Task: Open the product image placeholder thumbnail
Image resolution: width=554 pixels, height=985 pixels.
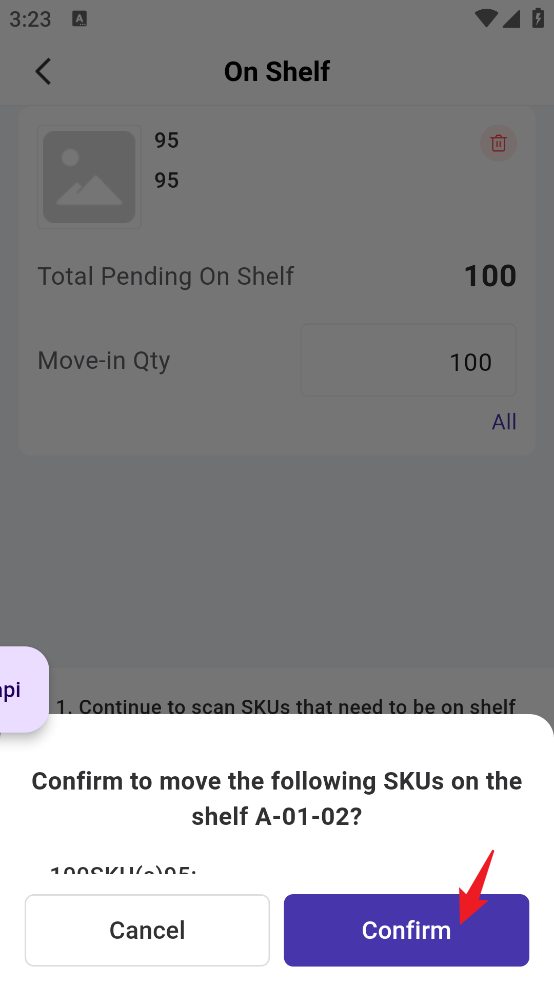Action: coord(89,177)
